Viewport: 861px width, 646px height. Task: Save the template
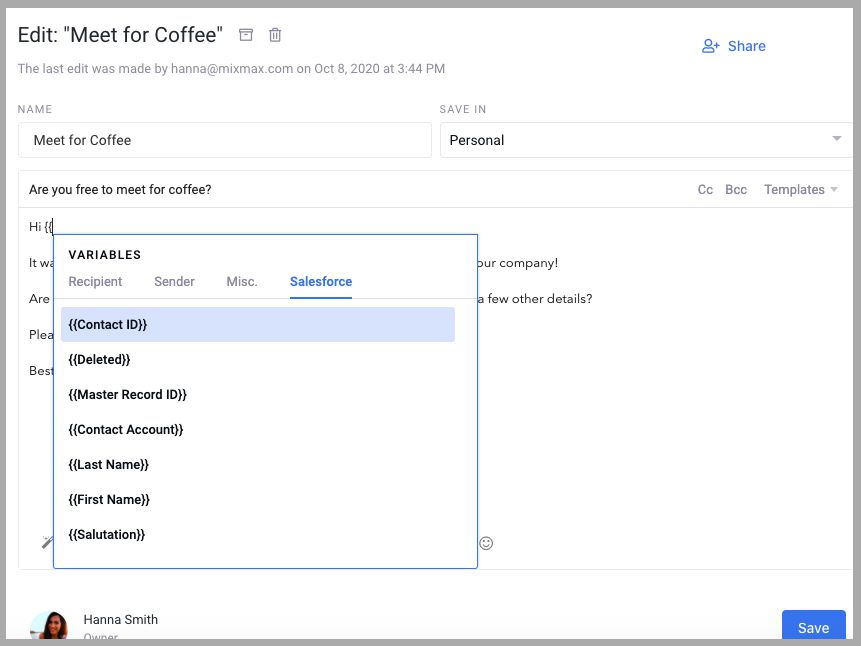tap(813, 627)
